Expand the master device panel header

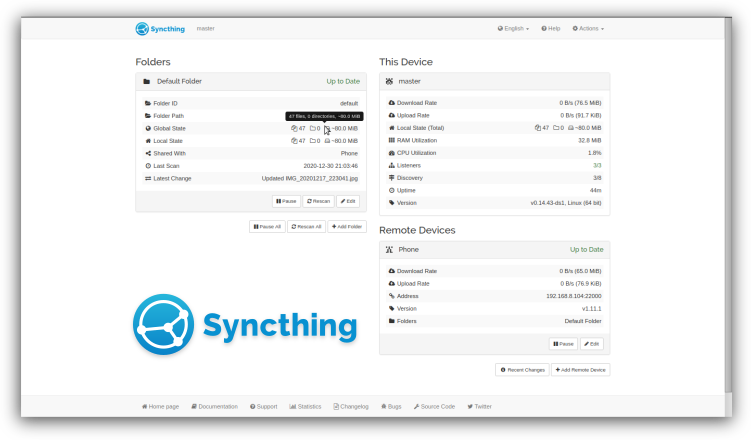494,81
